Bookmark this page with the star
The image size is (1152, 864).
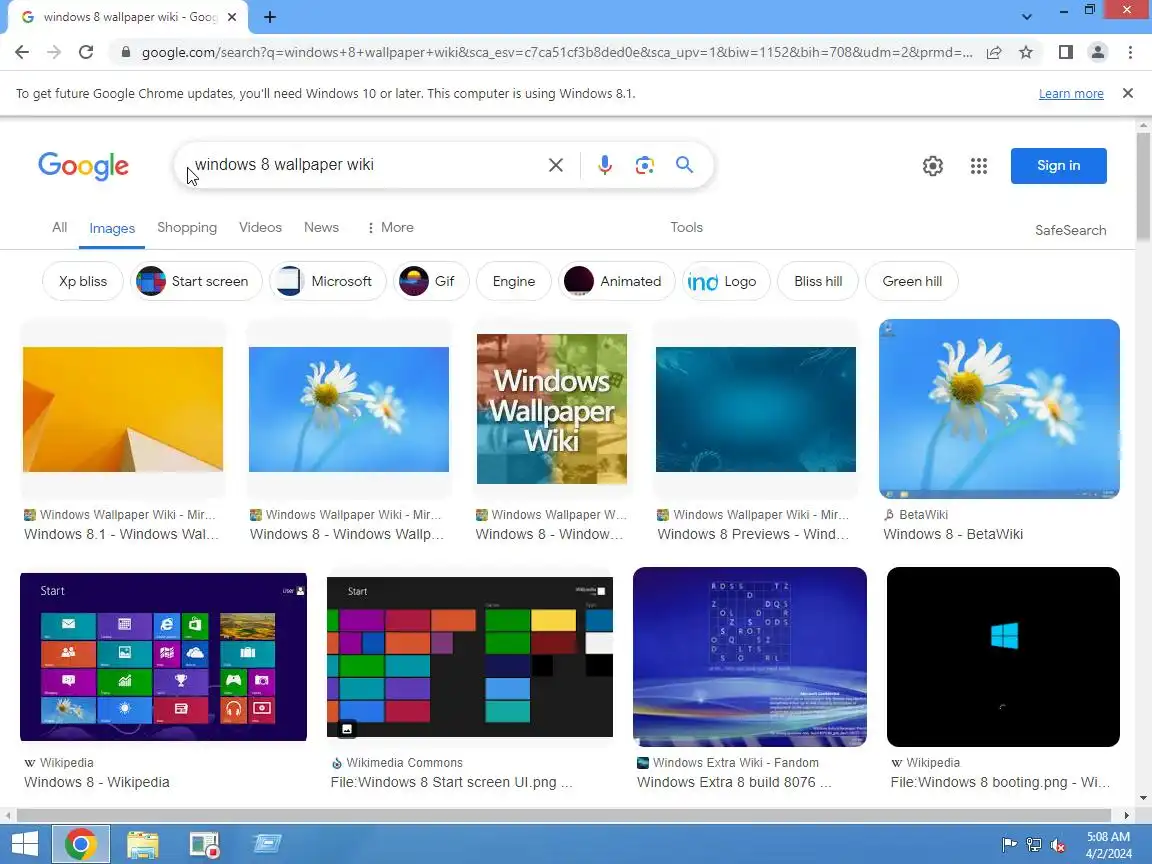[x=1026, y=52]
